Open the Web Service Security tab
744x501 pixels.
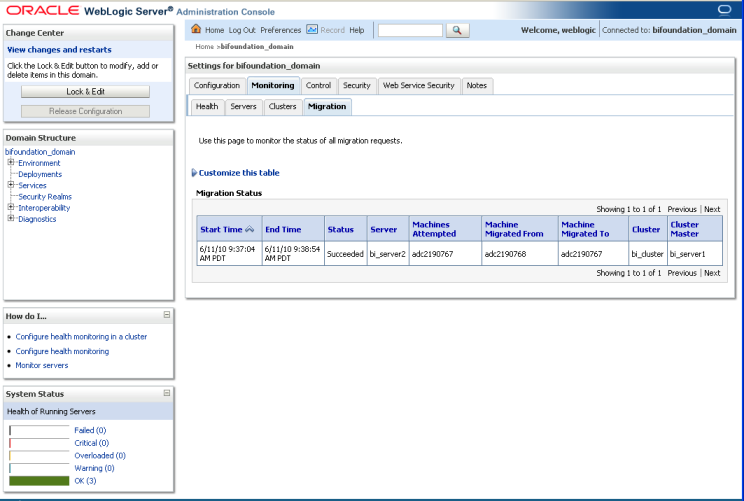pyautogui.click(x=418, y=85)
